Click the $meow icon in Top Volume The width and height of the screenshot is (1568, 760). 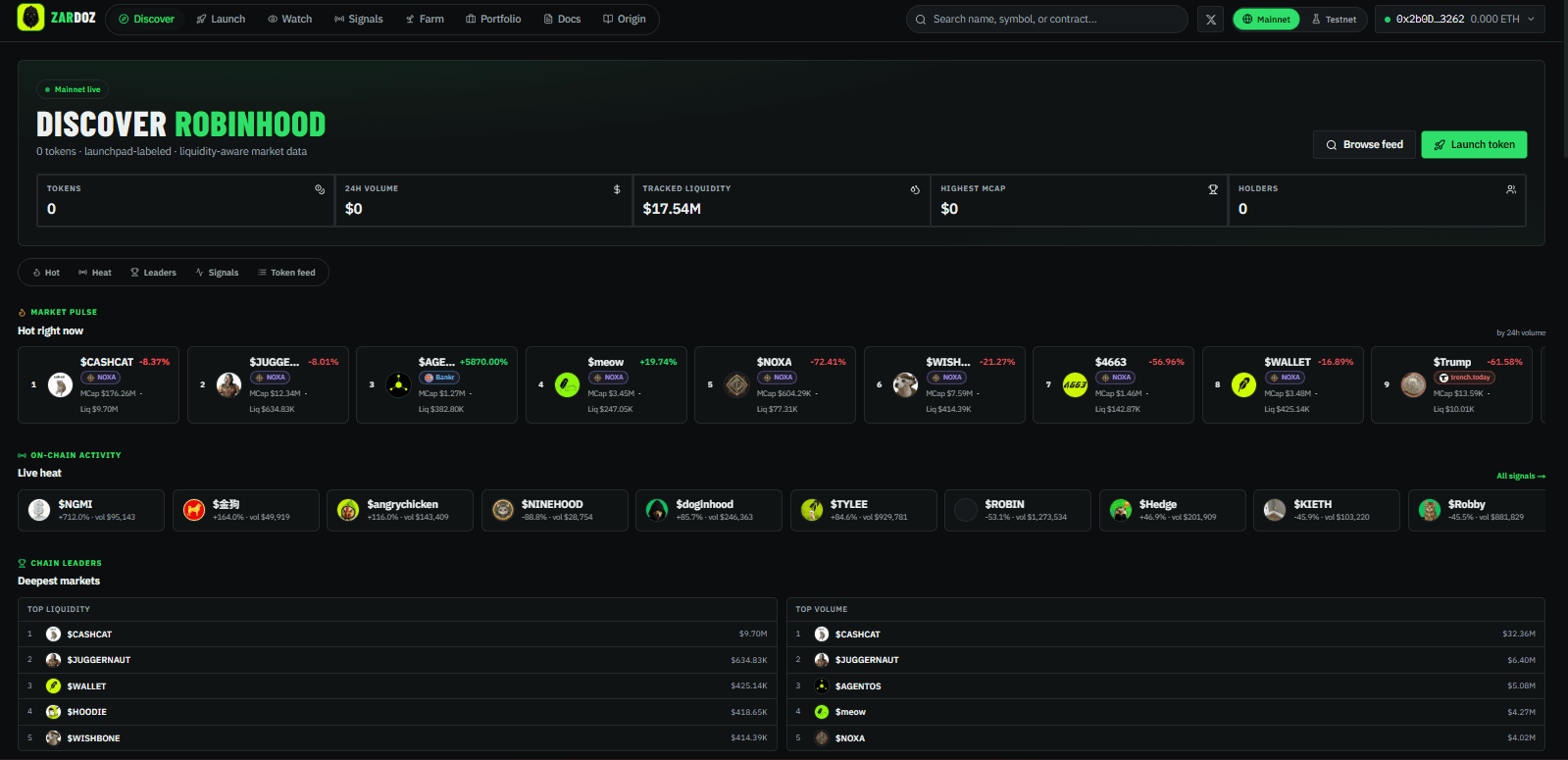[822, 712]
